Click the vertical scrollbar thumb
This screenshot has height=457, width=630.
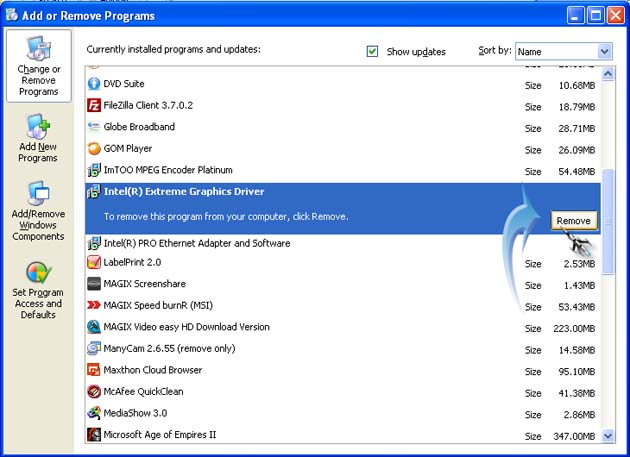pyautogui.click(x=608, y=221)
